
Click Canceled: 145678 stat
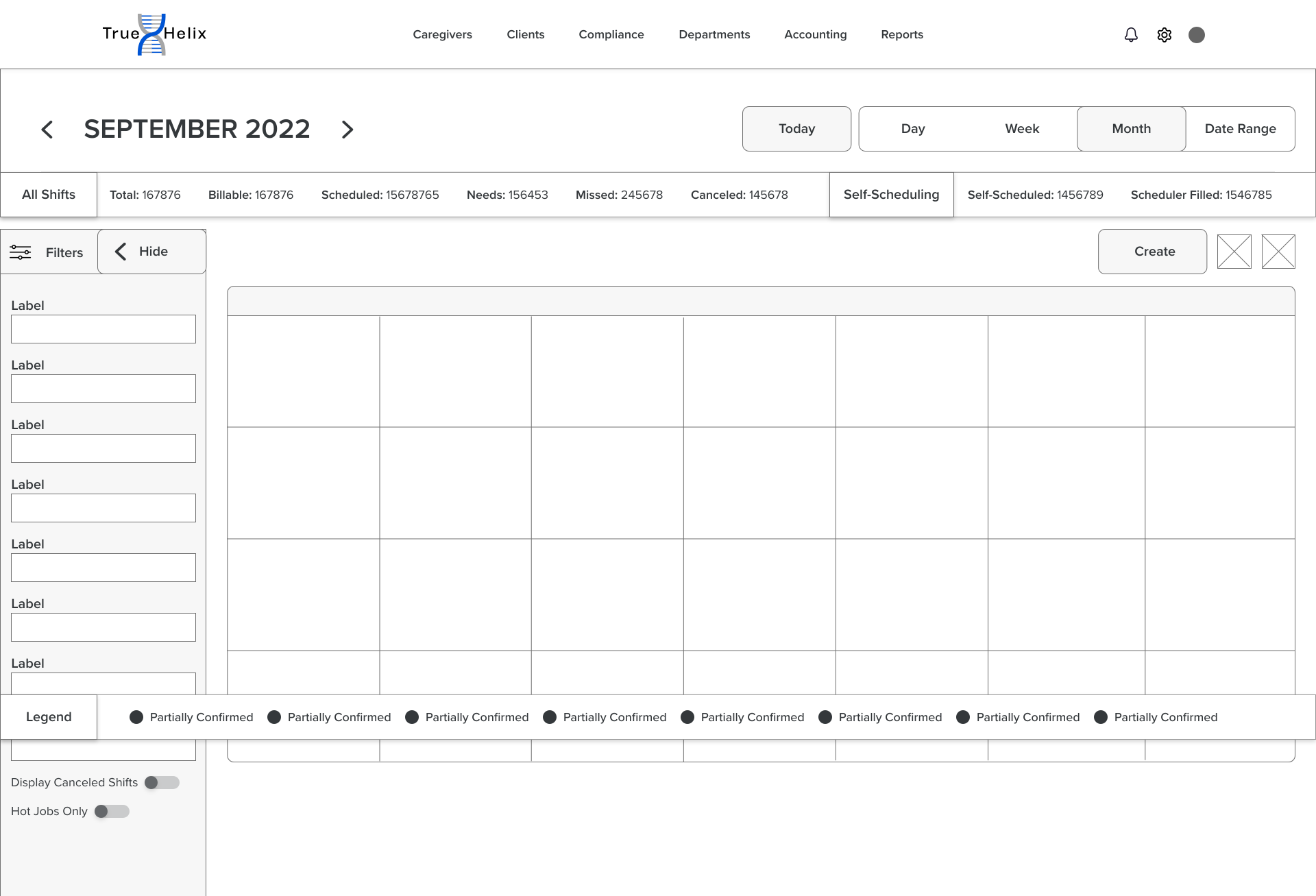click(739, 195)
